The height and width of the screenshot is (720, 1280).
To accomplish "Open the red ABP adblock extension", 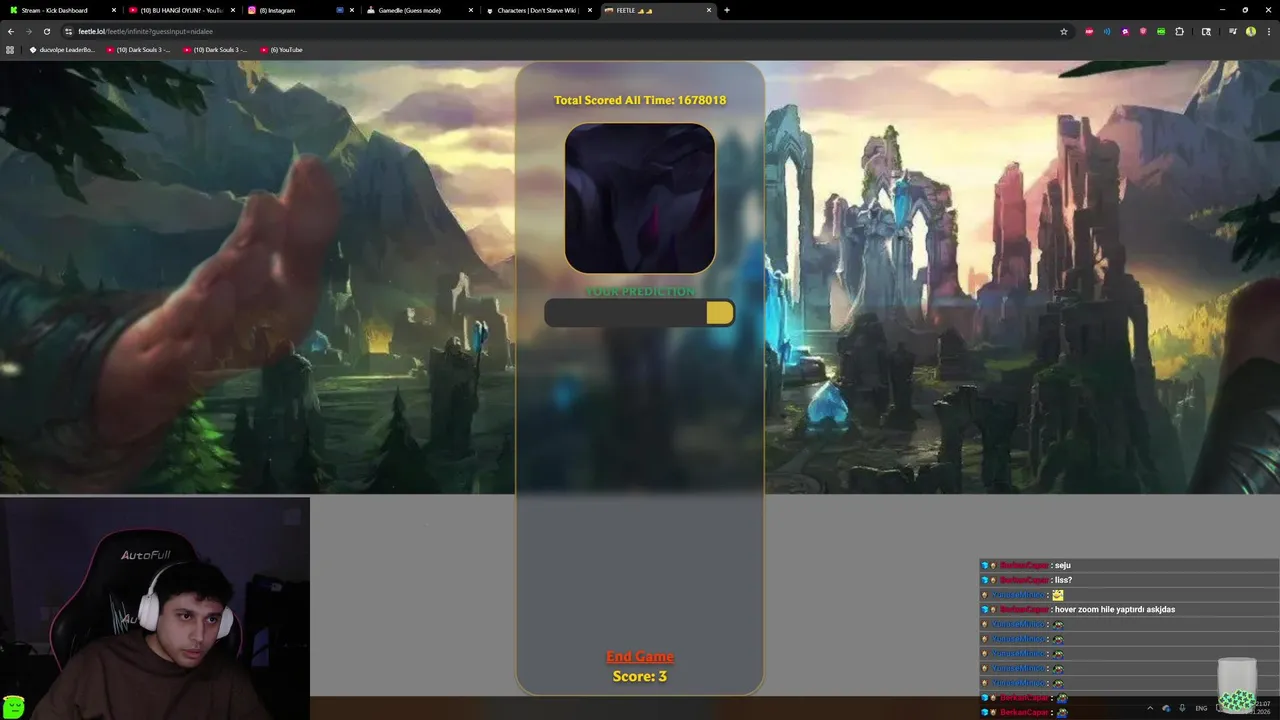I will point(1090,31).
